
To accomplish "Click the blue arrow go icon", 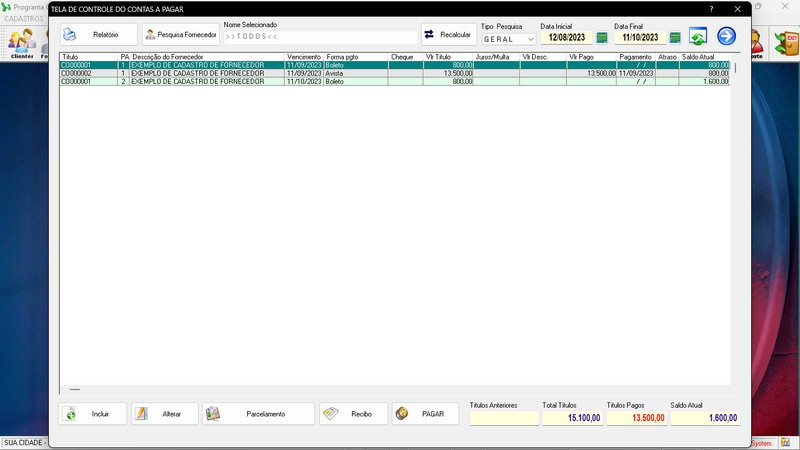I will coord(726,36).
